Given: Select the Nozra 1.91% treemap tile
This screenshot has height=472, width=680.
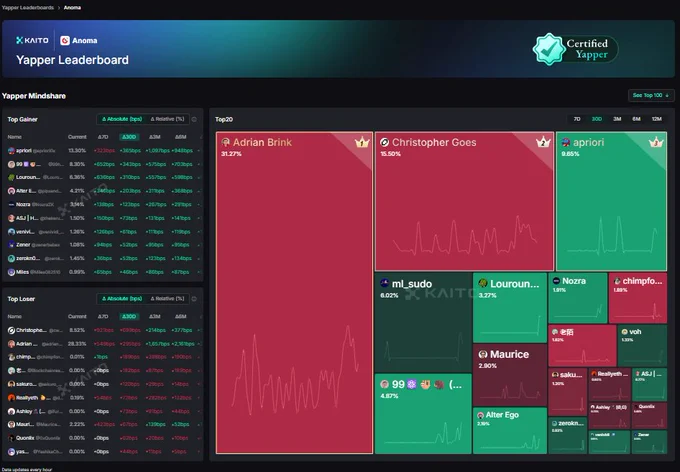Looking at the screenshot, I should 578,298.
